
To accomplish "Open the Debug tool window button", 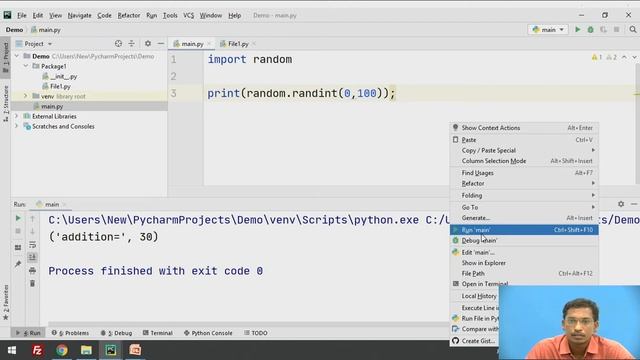I will click(x=116, y=333).
